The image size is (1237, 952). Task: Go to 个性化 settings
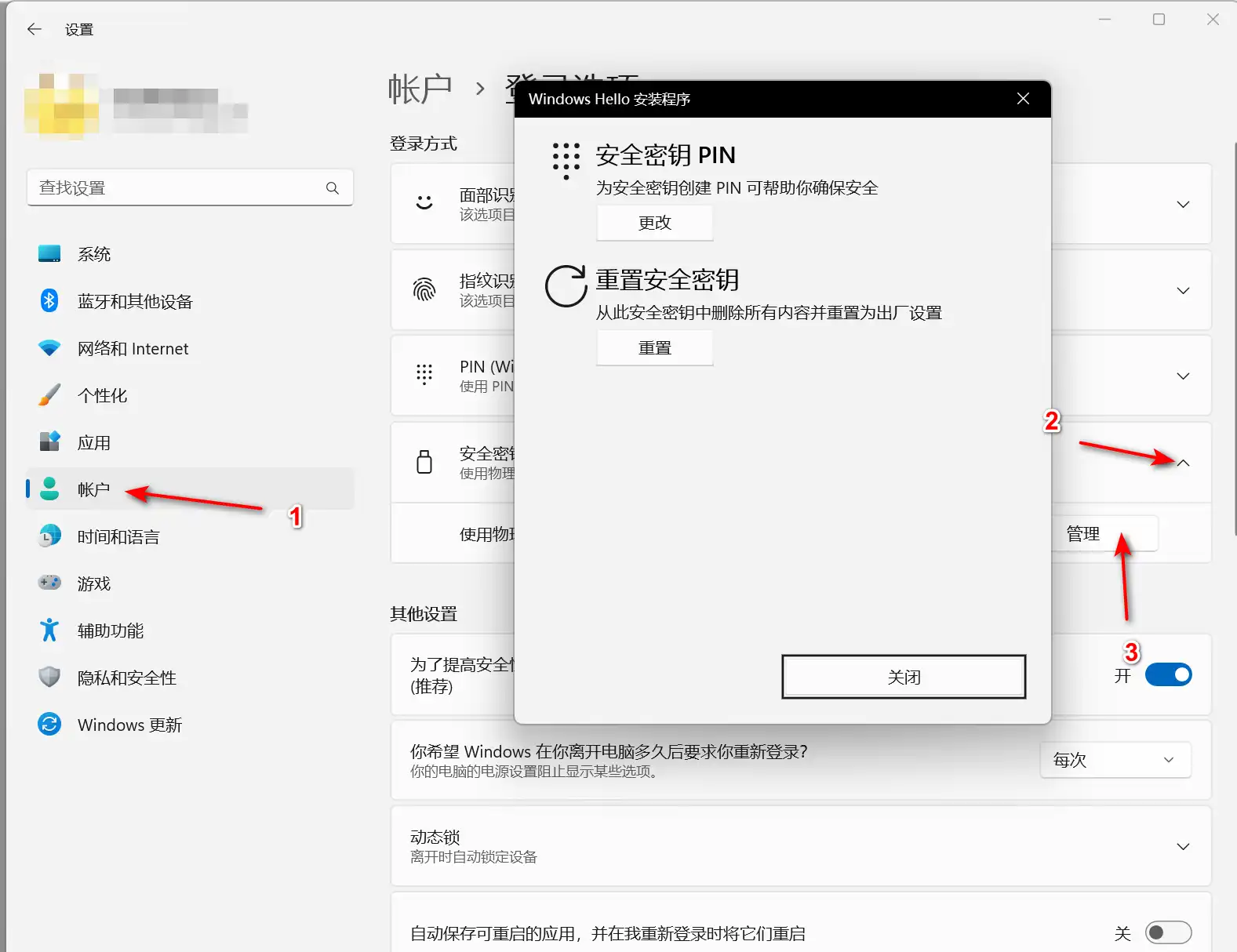click(x=191, y=395)
